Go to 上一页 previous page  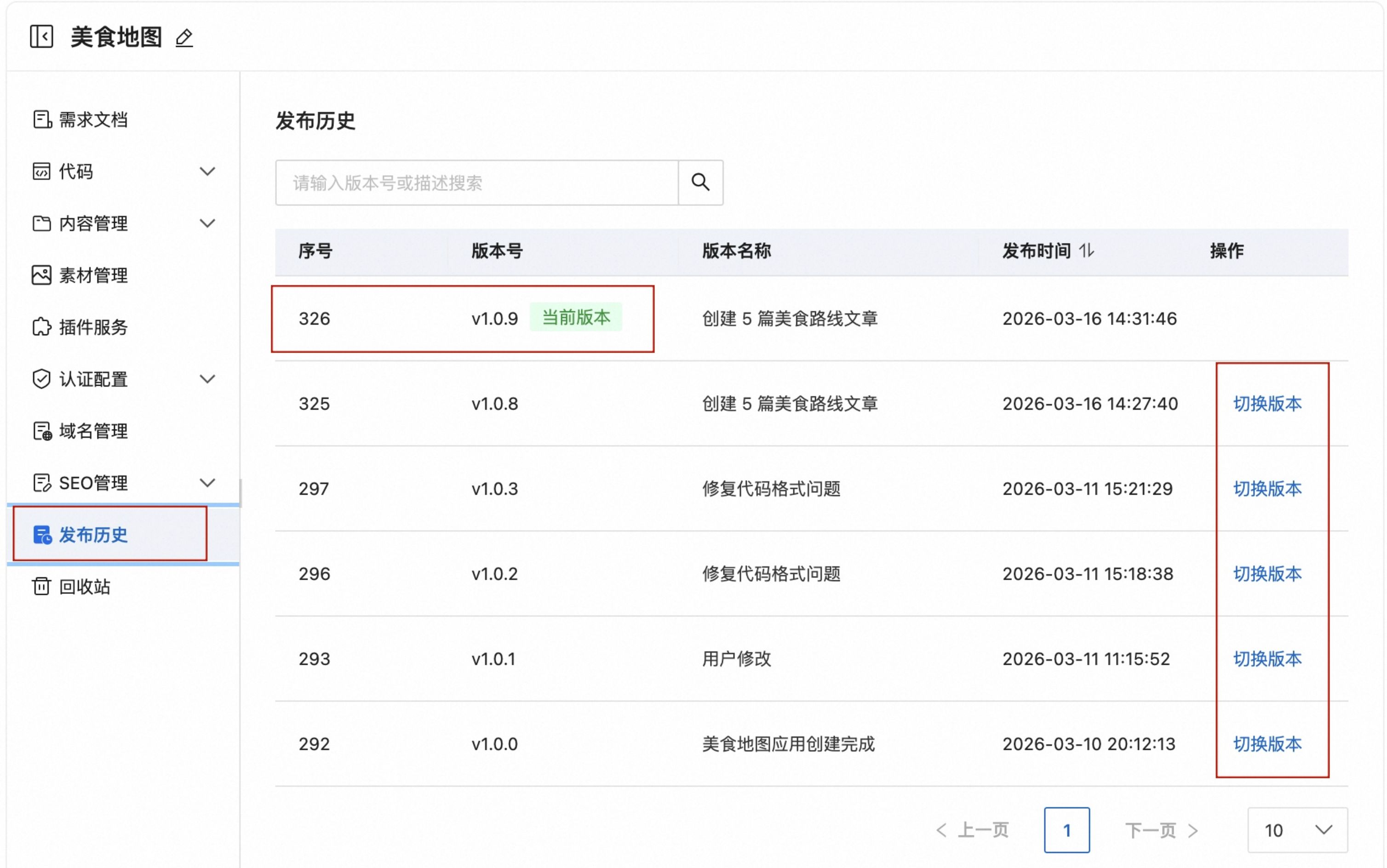coord(972,829)
